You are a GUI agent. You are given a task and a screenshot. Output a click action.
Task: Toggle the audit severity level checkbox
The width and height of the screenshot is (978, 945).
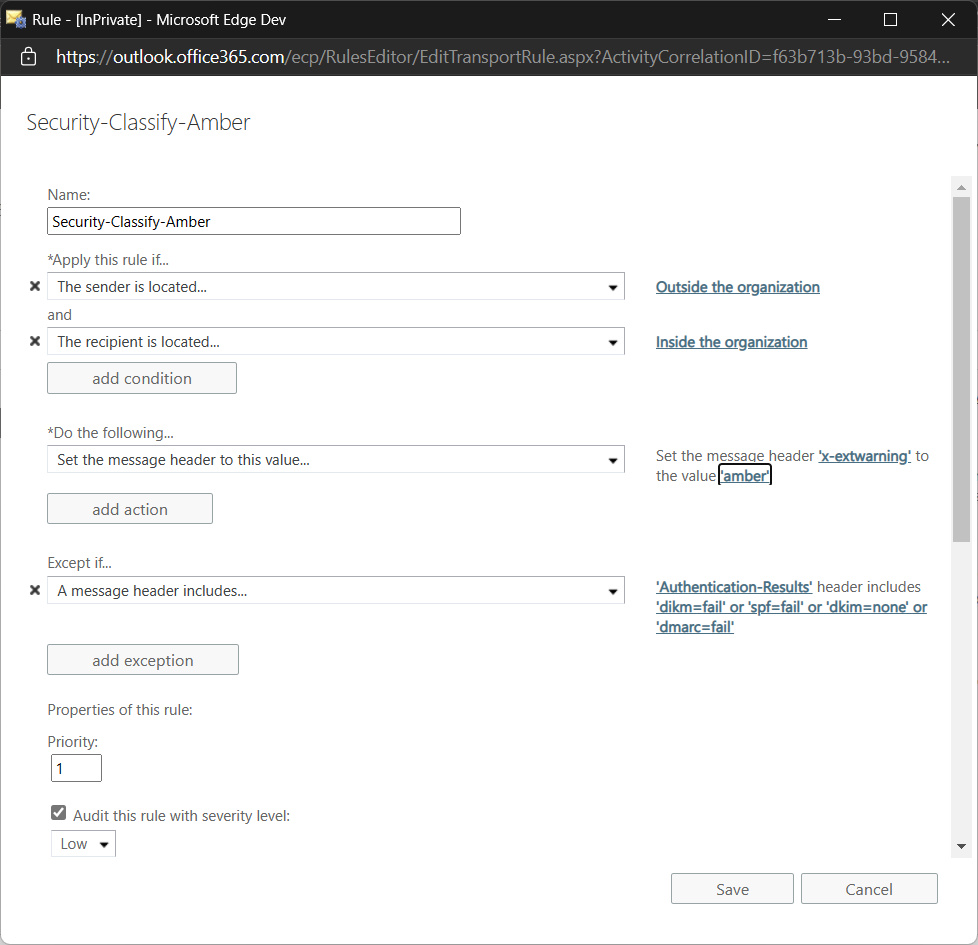[58, 812]
